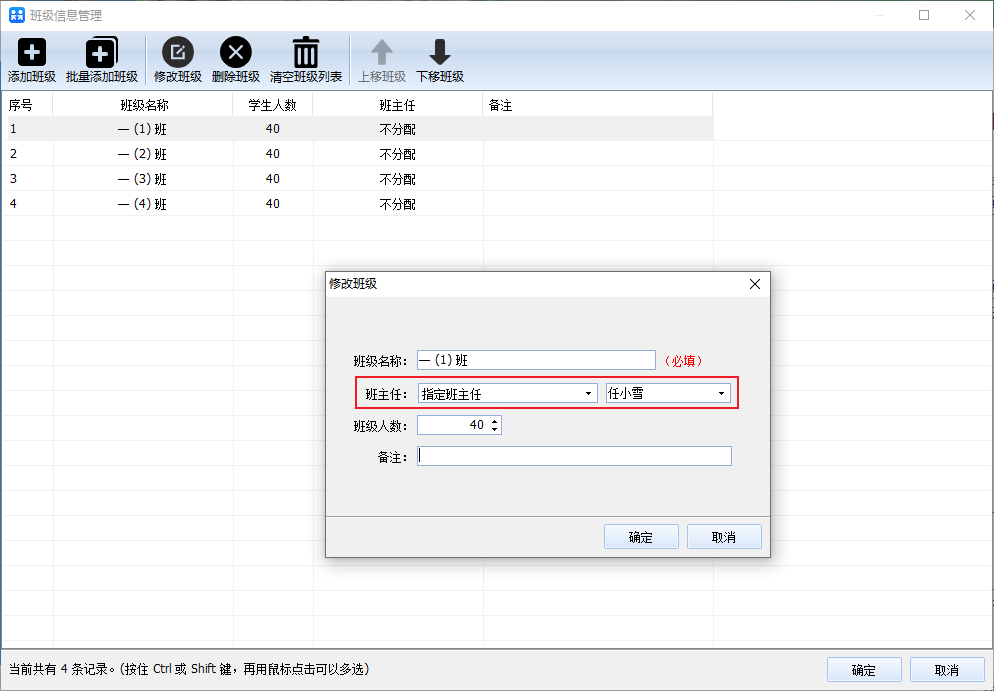Expand the 任小雪 teacher dropdown

pos(668,394)
